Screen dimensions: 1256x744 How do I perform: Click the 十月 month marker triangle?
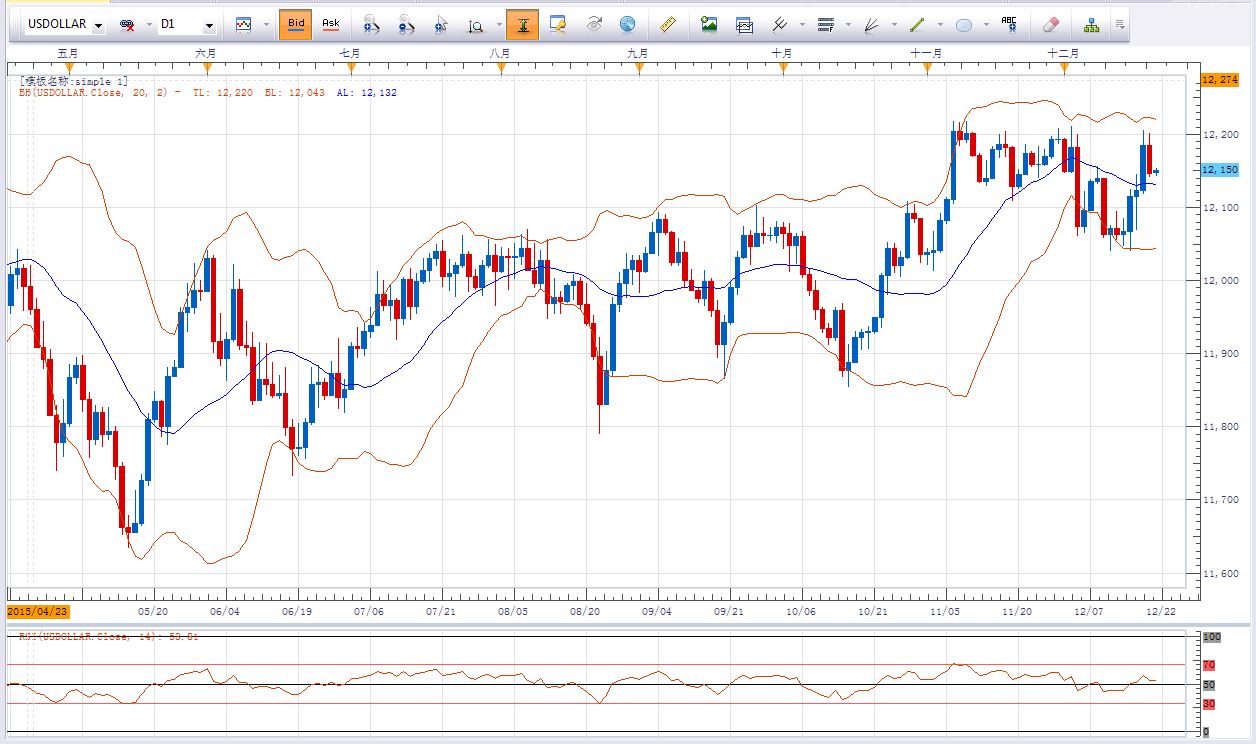point(783,67)
